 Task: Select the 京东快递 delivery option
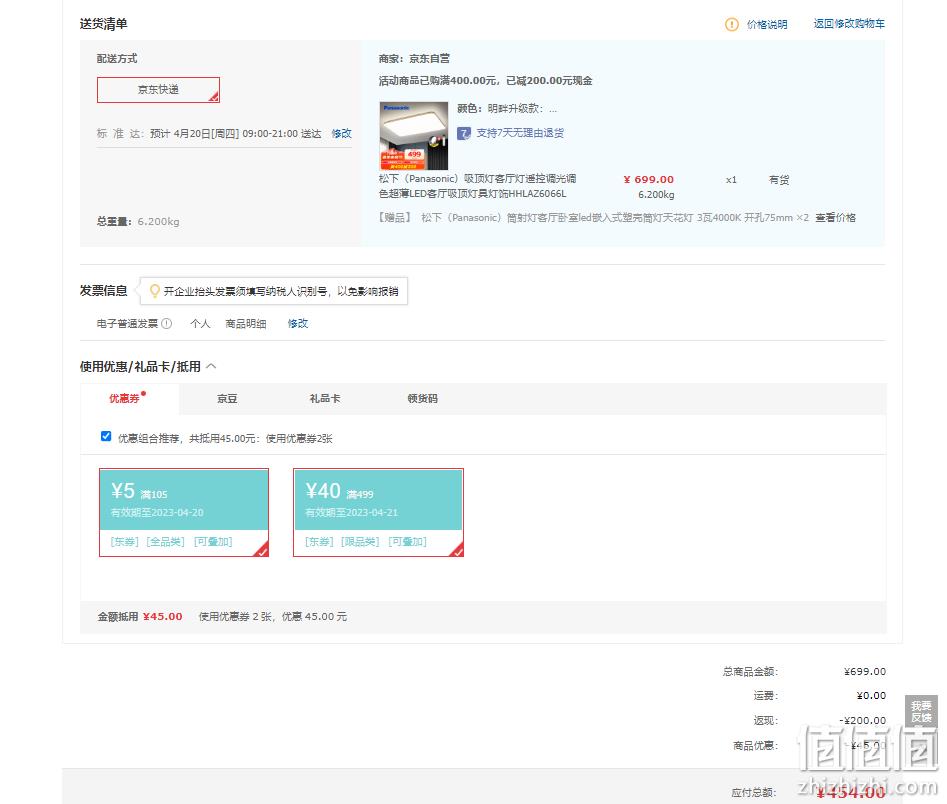[158, 89]
